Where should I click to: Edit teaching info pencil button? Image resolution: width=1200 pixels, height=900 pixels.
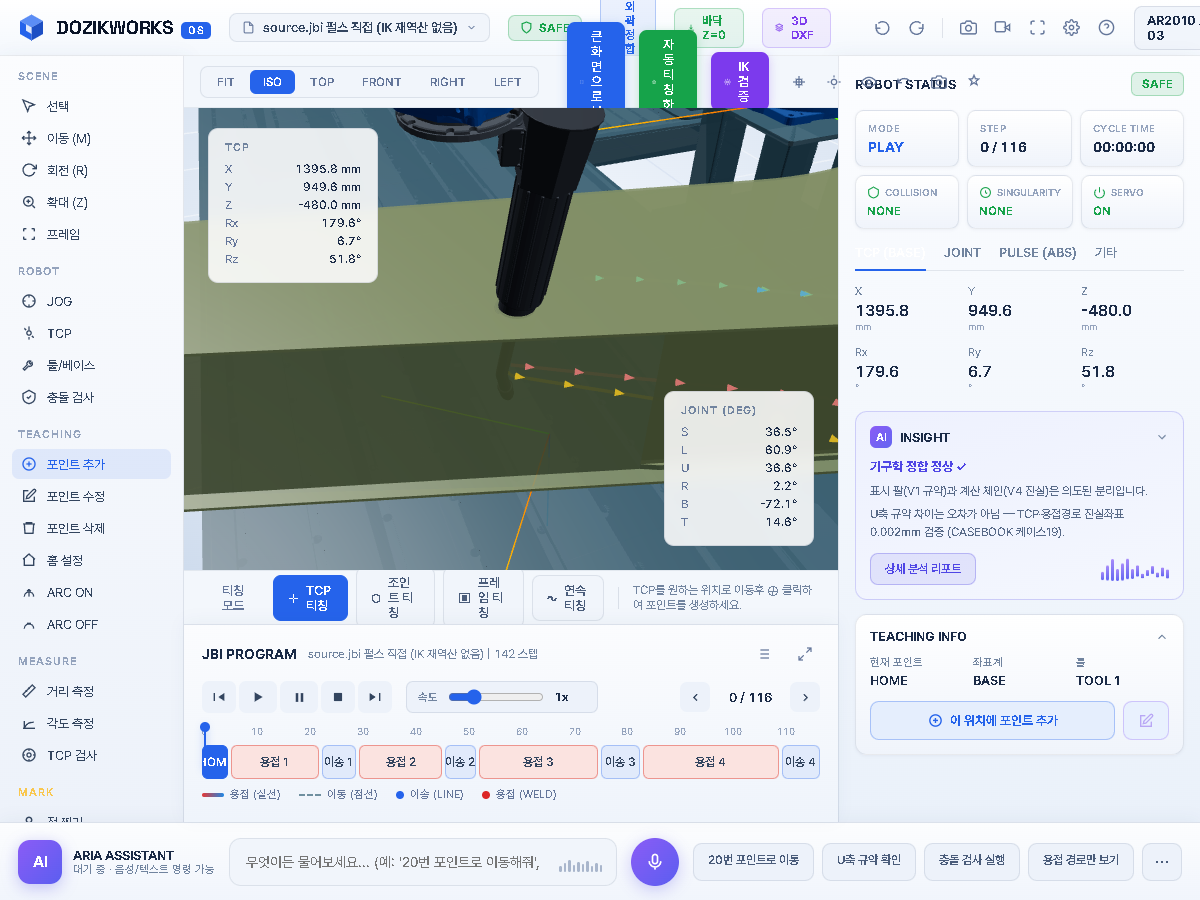click(x=1146, y=720)
